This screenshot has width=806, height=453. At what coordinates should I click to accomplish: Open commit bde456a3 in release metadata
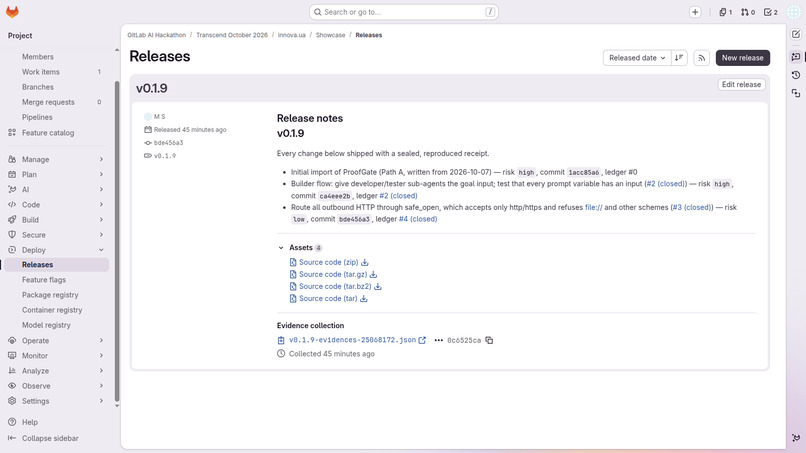coord(169,143)
